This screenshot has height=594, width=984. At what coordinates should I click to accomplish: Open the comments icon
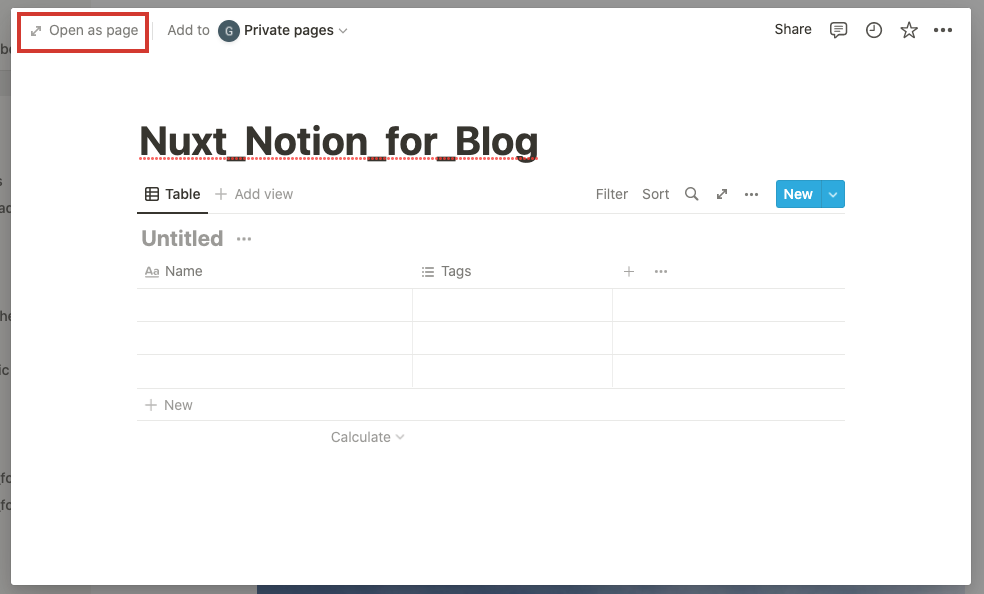838,30
